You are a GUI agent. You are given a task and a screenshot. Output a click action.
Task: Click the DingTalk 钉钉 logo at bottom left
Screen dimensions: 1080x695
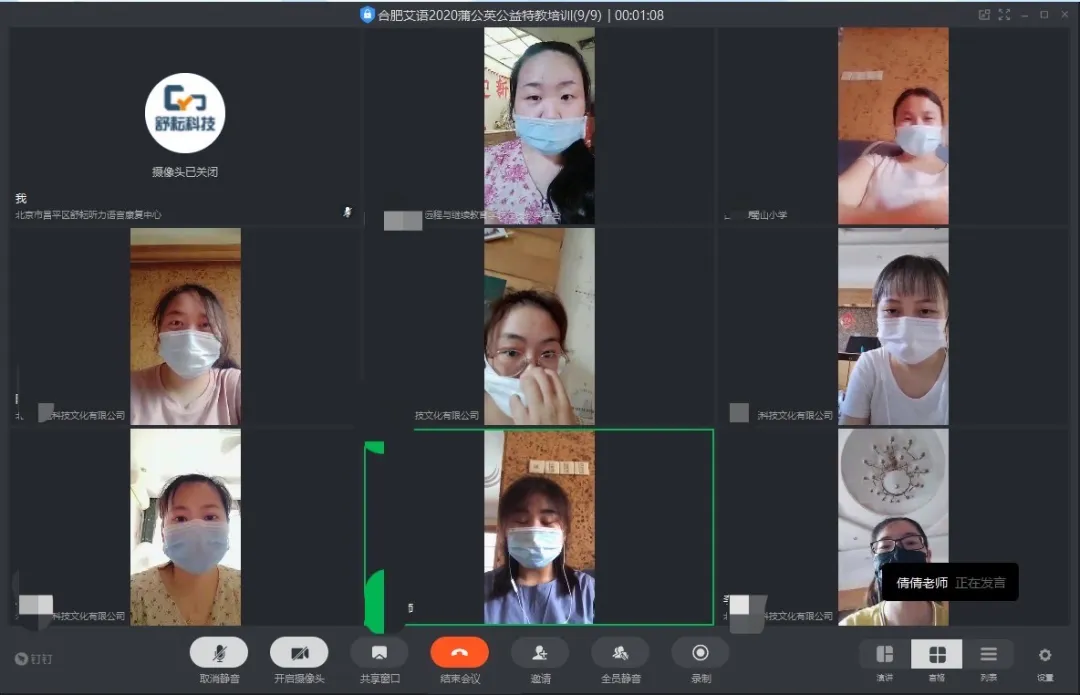(33, 658)
